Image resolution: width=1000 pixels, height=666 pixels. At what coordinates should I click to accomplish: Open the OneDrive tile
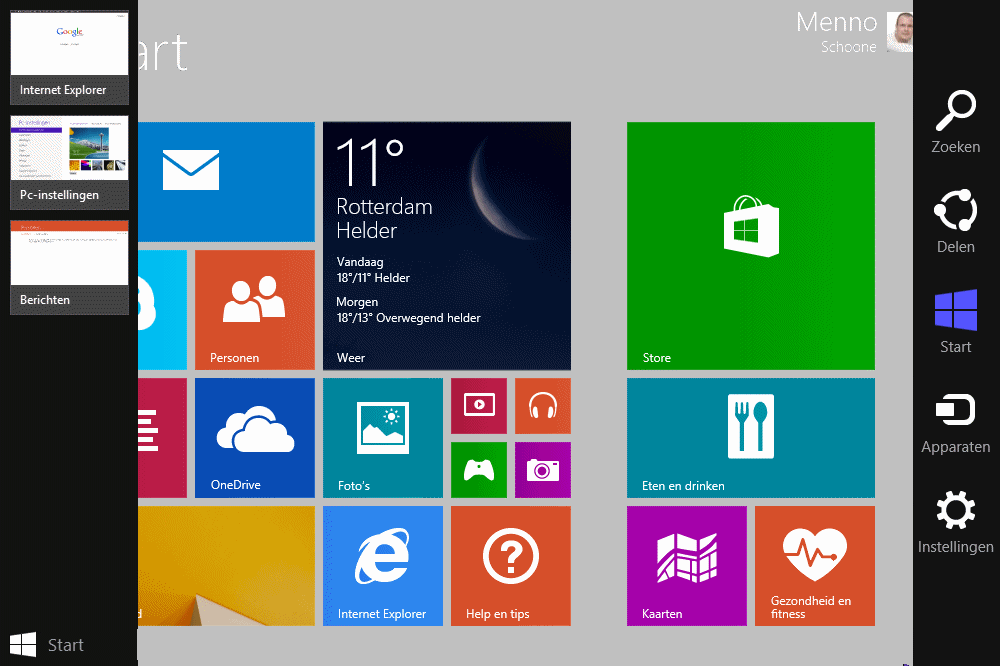click(x=254, y=438)
